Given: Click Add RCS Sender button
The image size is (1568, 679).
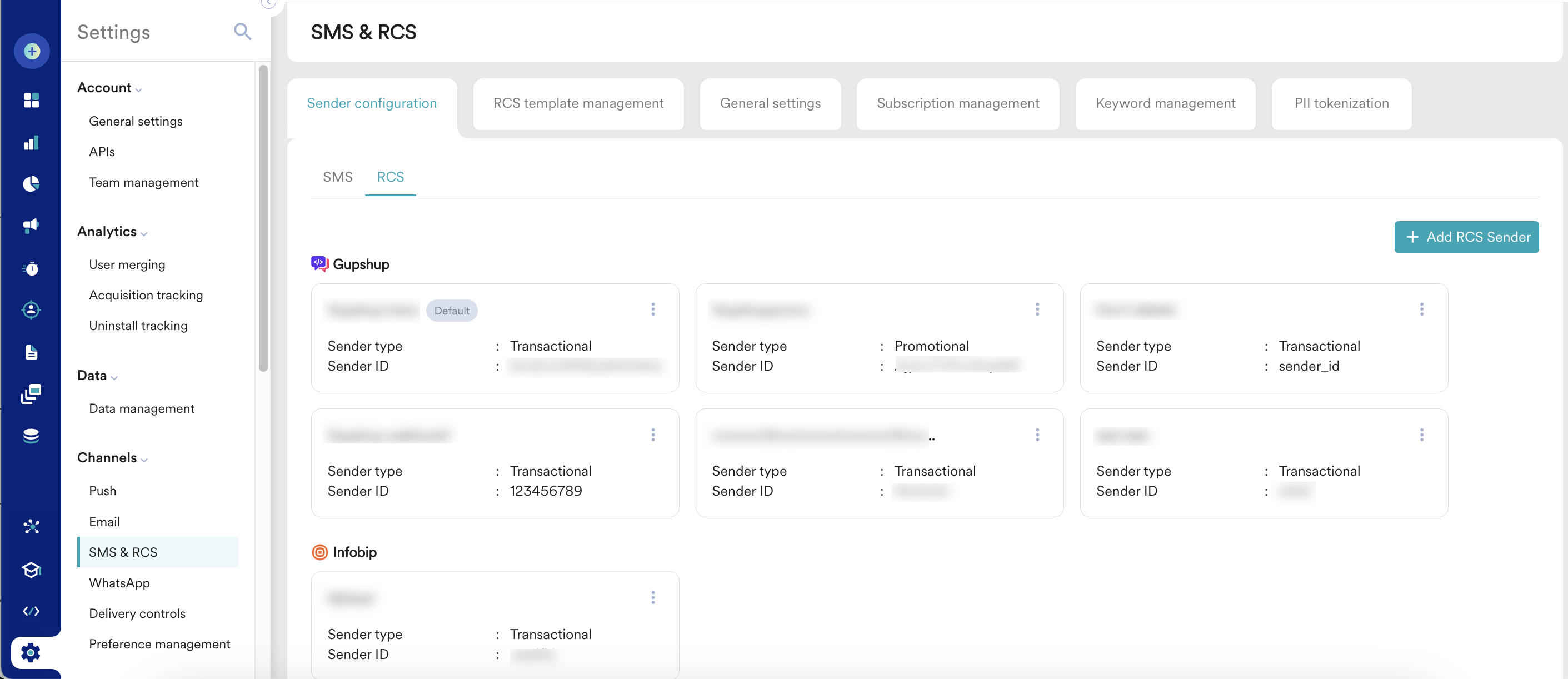Looking at the screenshot, I should (1466, 237).
